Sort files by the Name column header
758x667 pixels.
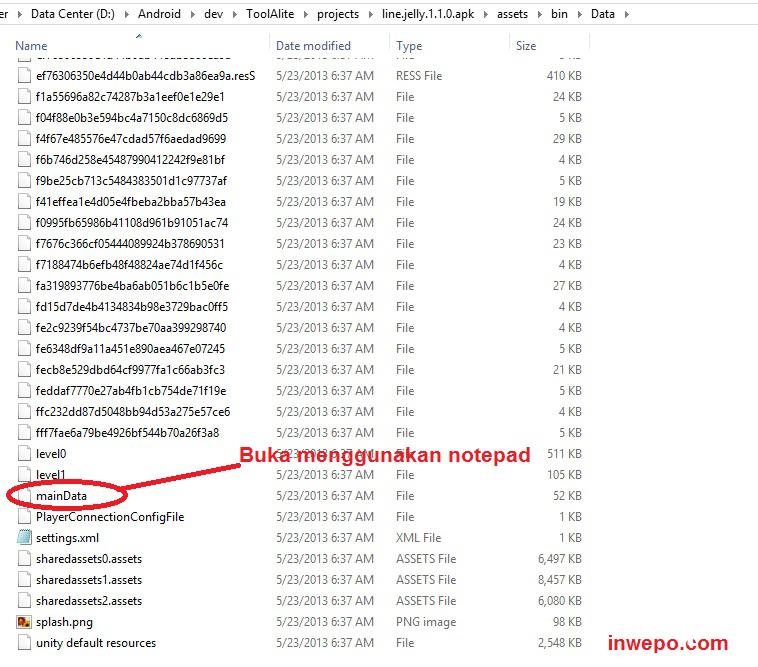(x=31, y=45)
